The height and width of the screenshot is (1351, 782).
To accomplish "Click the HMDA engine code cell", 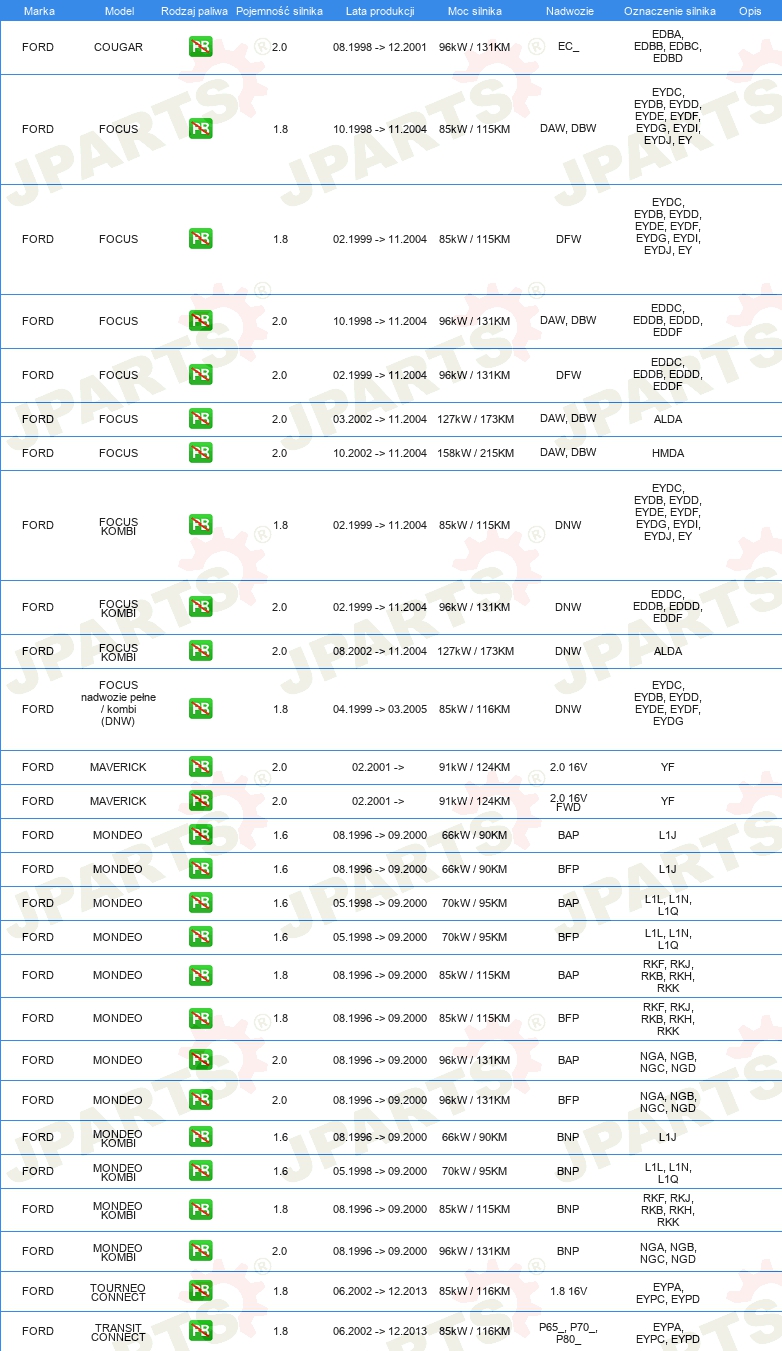I will click(x=668, y=453).
